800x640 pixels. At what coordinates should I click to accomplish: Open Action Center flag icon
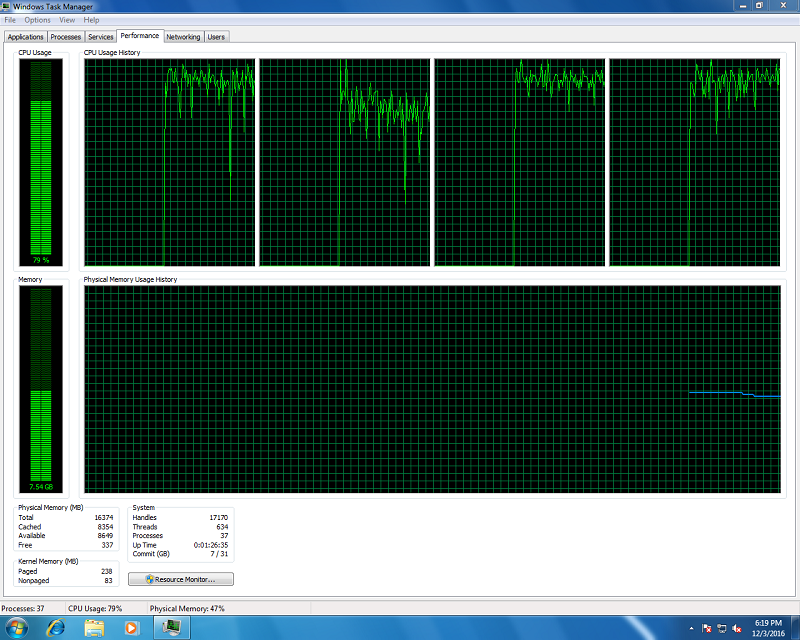pos(707,628)
